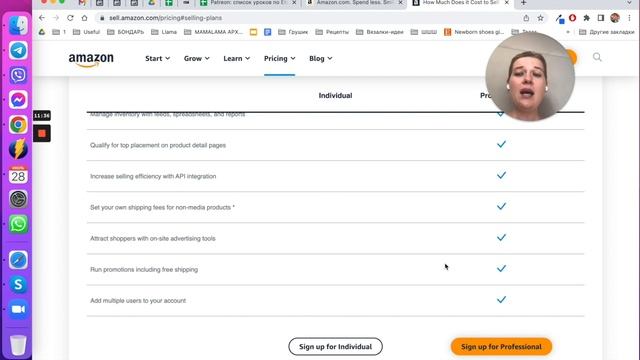Open the Trash in the dock
Screen dimensions: 640x360
point(18,345)
